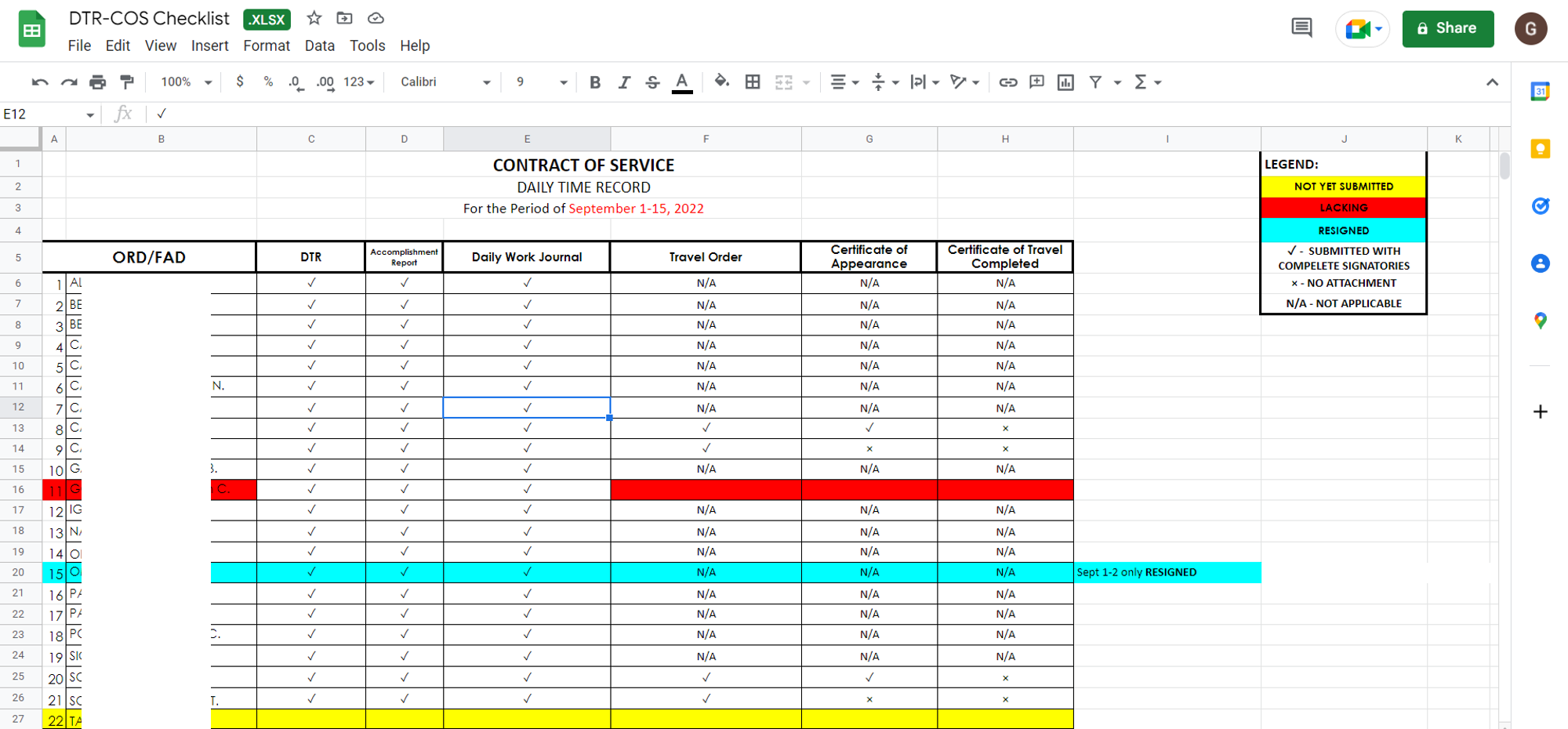The height and width of the screenshot is (729, 1568).
Task: Click the text color button
Action: tap(682, 82)
